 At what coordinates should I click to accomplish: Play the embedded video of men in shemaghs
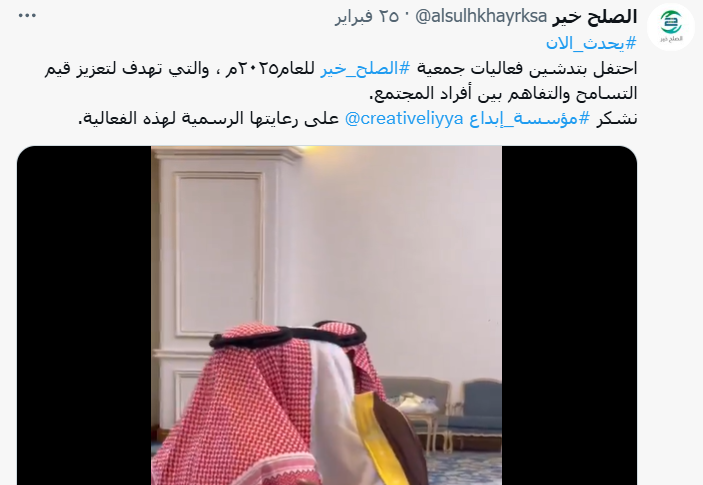point(326,315)
